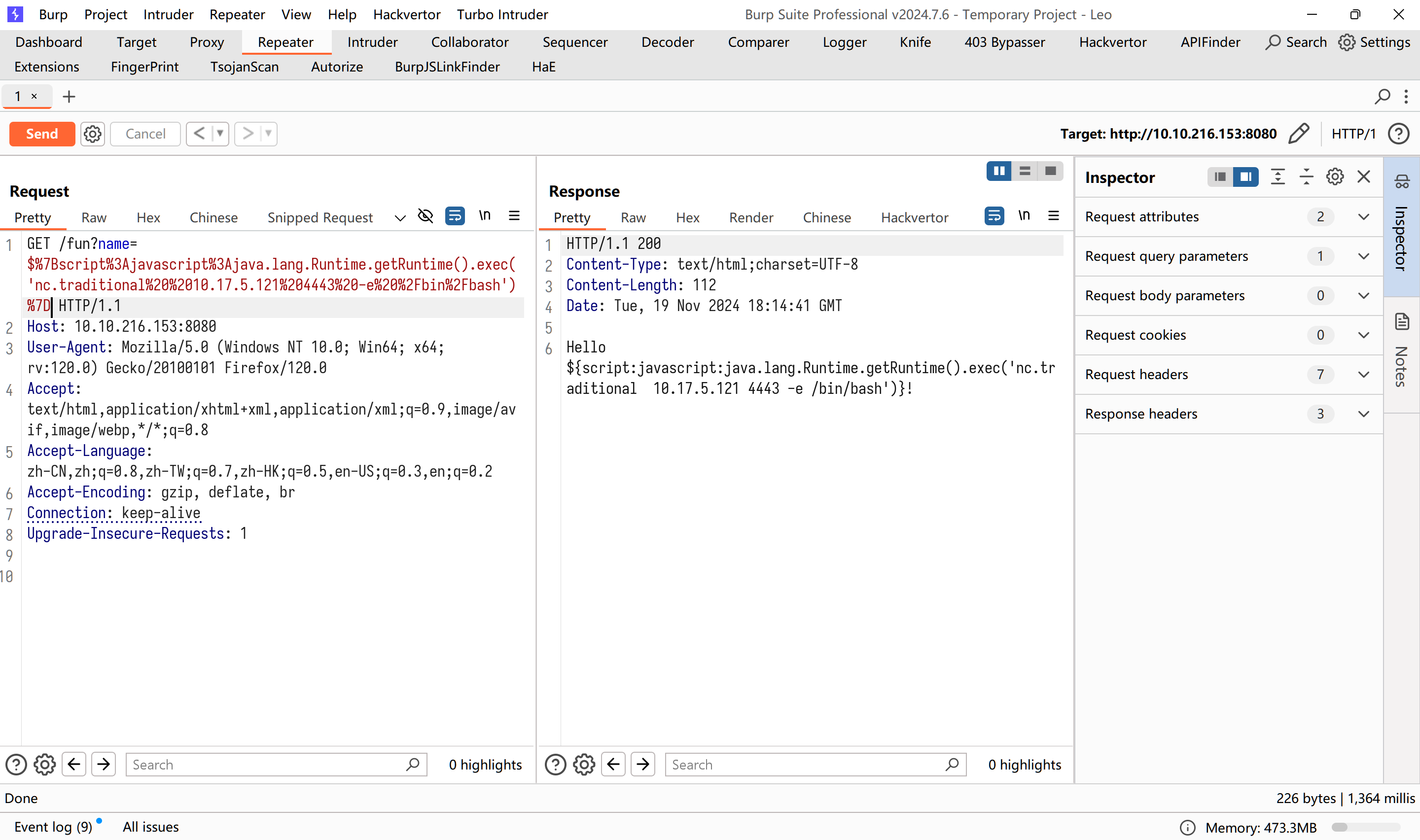Image resolution: width=1420 pixels, height=840 pixels.
Task: Focus the request Search field
Action: pyautogui.click(x=276, y=765)
